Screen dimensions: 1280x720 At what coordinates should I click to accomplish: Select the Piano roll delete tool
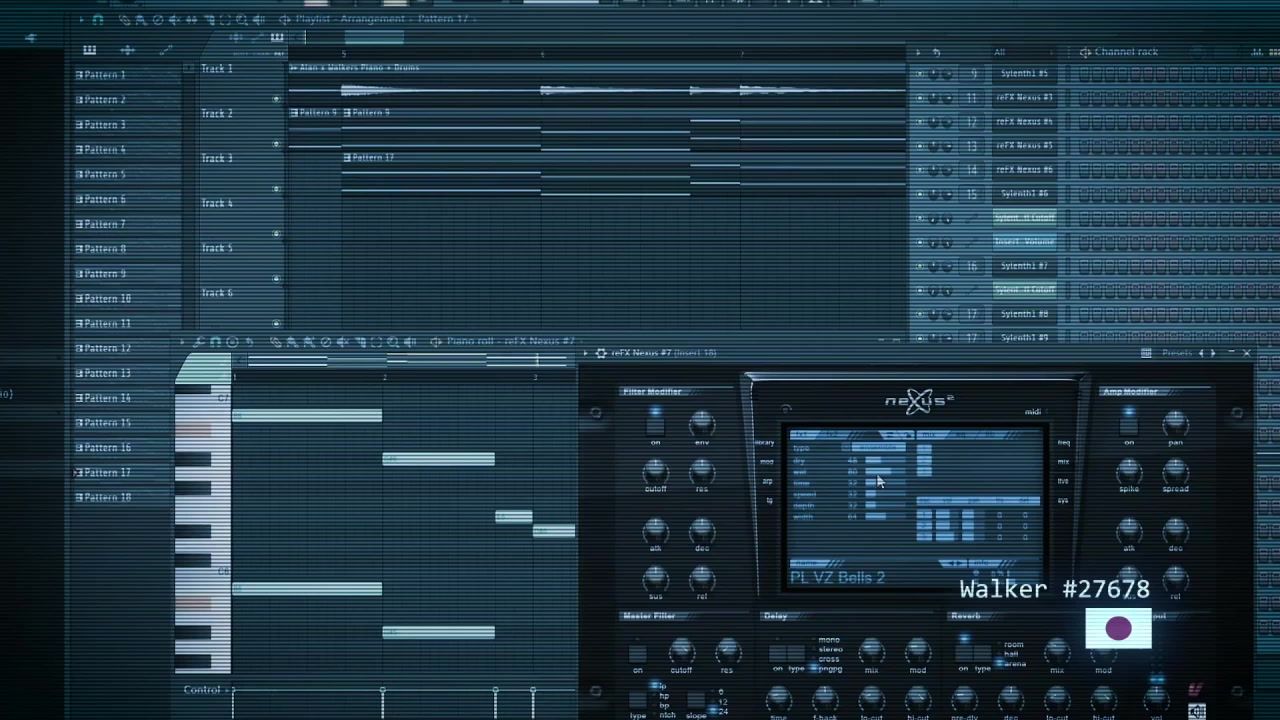click(x=326, y=341)
